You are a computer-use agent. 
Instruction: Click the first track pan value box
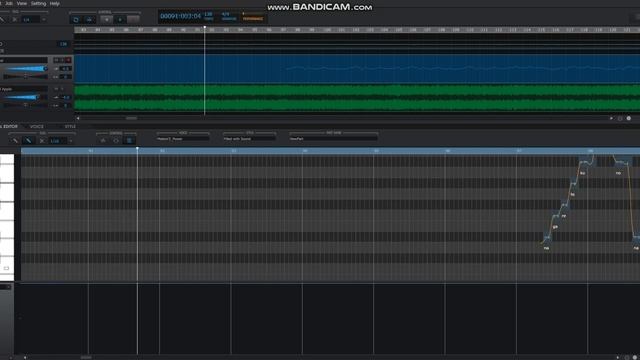pyautogui.click(x=66, y=77)
